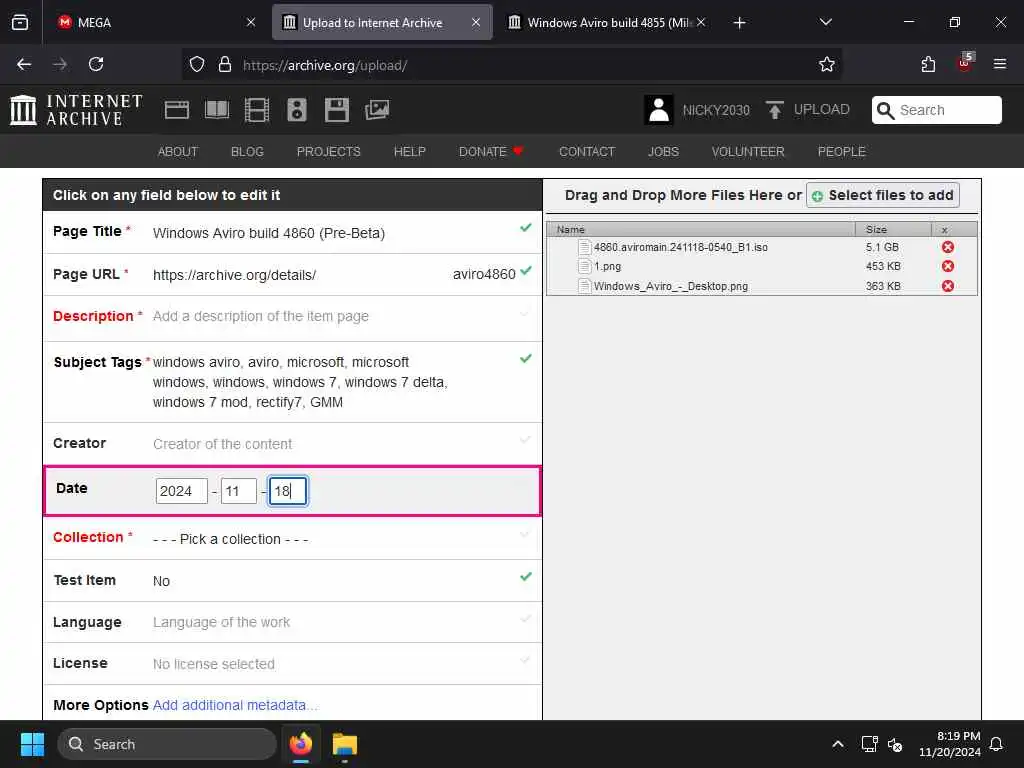
Task: Open the Firefox View icon
Action: pyautogui.click(x=20, y=22)
